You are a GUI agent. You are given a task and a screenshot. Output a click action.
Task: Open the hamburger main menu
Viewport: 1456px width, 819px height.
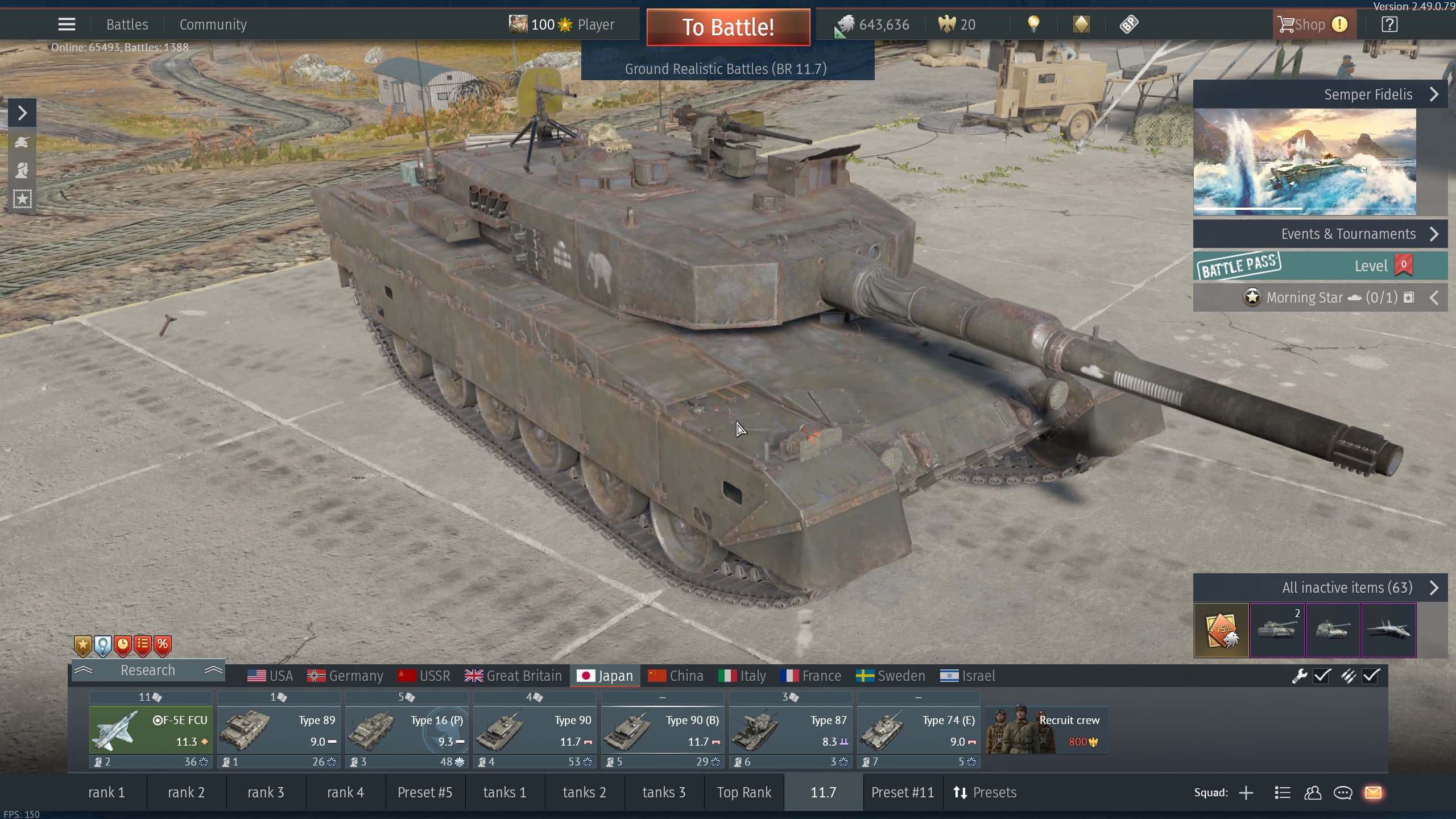pos(67,24)
